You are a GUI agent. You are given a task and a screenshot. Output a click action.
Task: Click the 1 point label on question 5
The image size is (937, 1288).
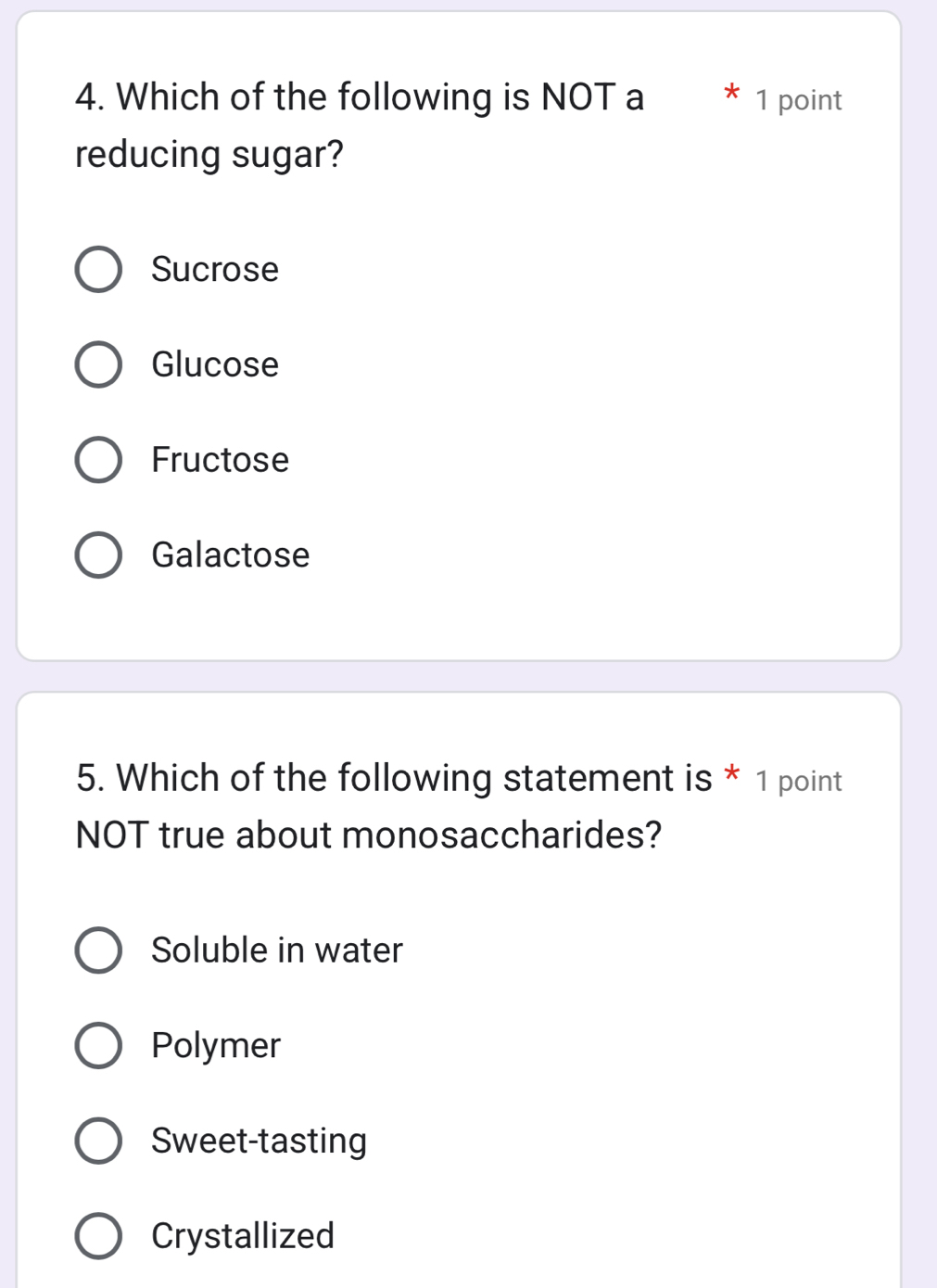tap(798, 781)
